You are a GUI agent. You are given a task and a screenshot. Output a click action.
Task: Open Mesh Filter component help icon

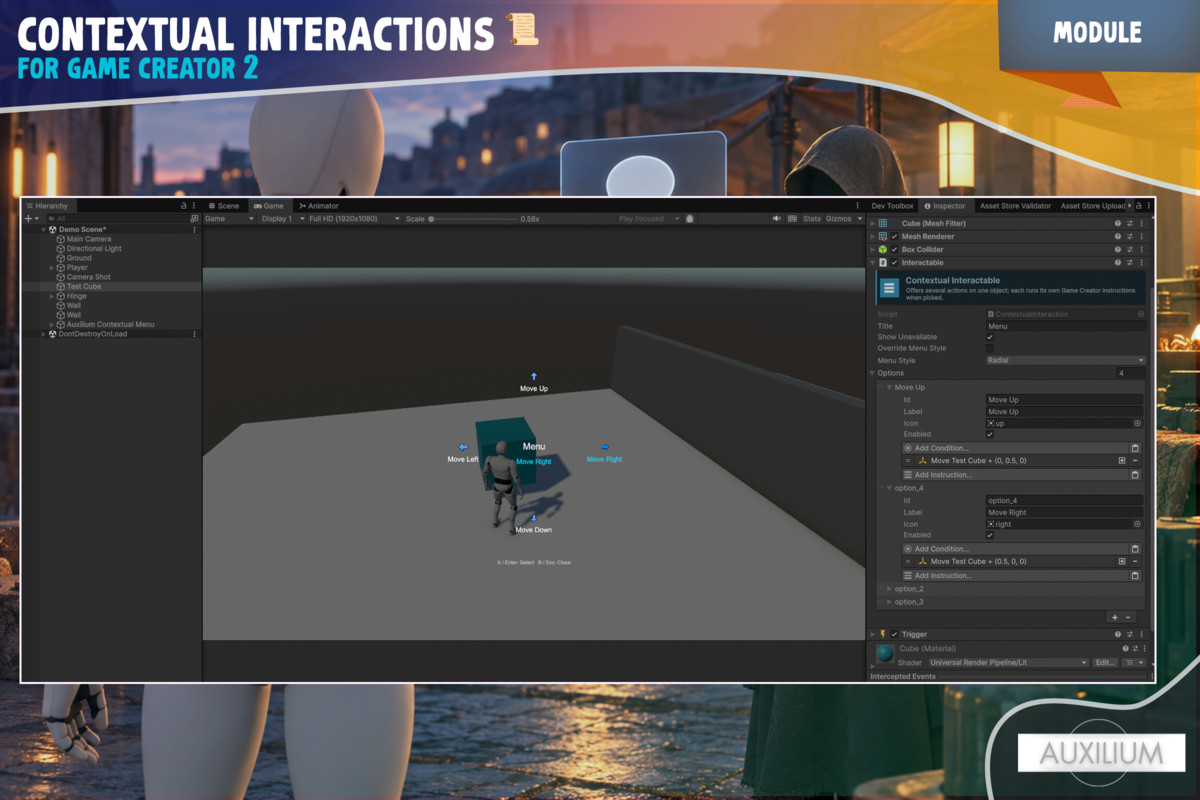1118,223
